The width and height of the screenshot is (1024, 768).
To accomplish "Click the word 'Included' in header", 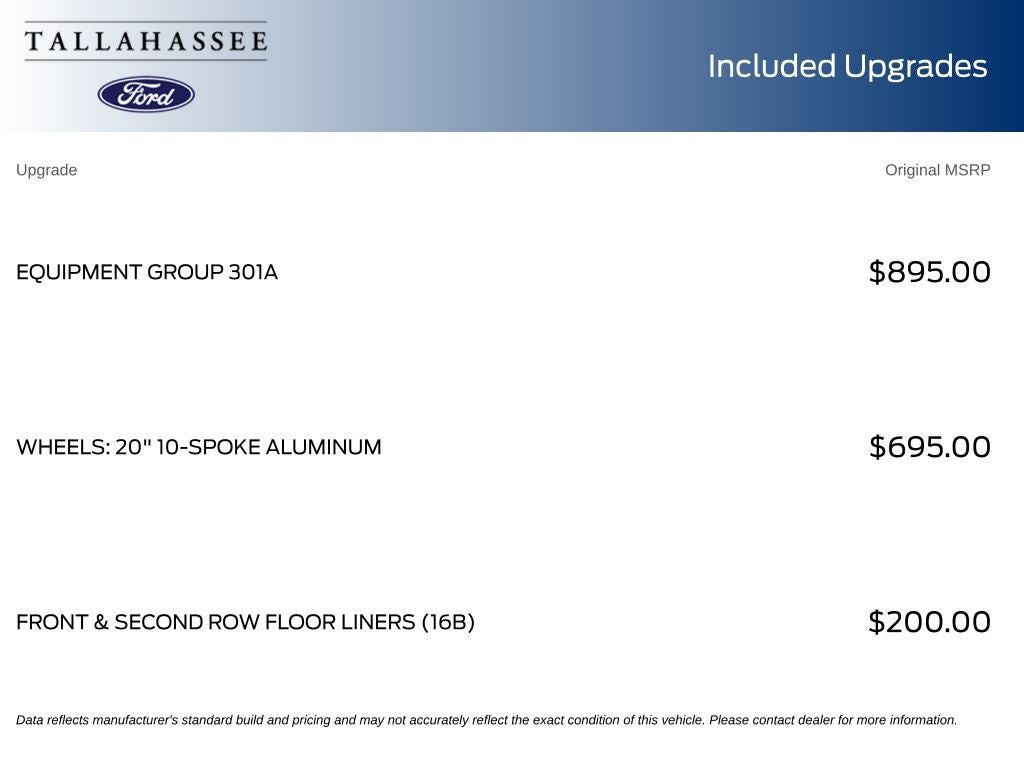I will [772, 66].
